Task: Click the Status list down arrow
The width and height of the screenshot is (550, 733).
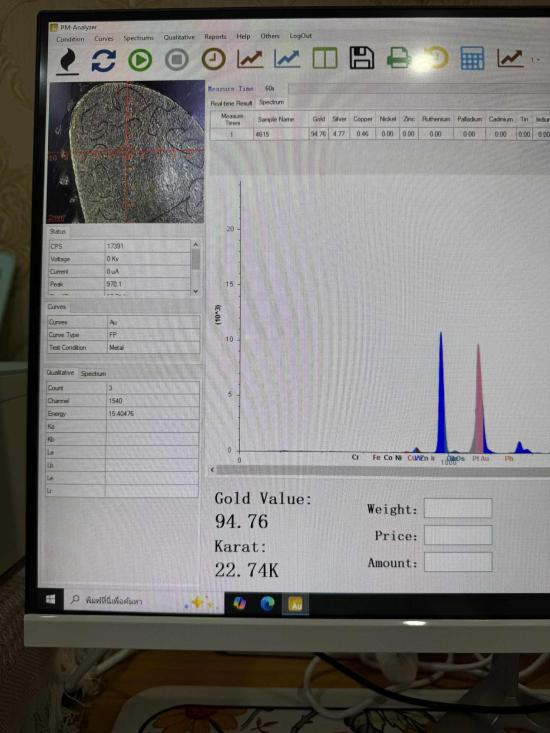Action: [196, 291]
